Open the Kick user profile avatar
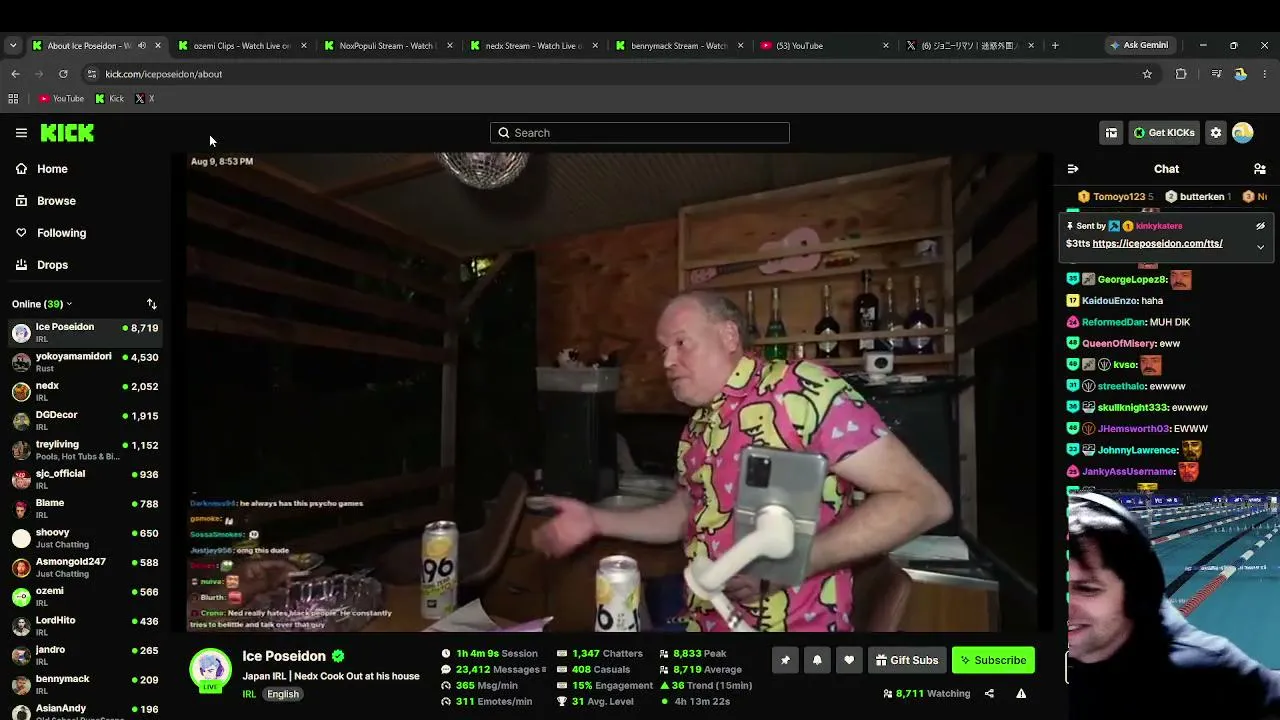 pyautogui.click(x=1243, y=132)
